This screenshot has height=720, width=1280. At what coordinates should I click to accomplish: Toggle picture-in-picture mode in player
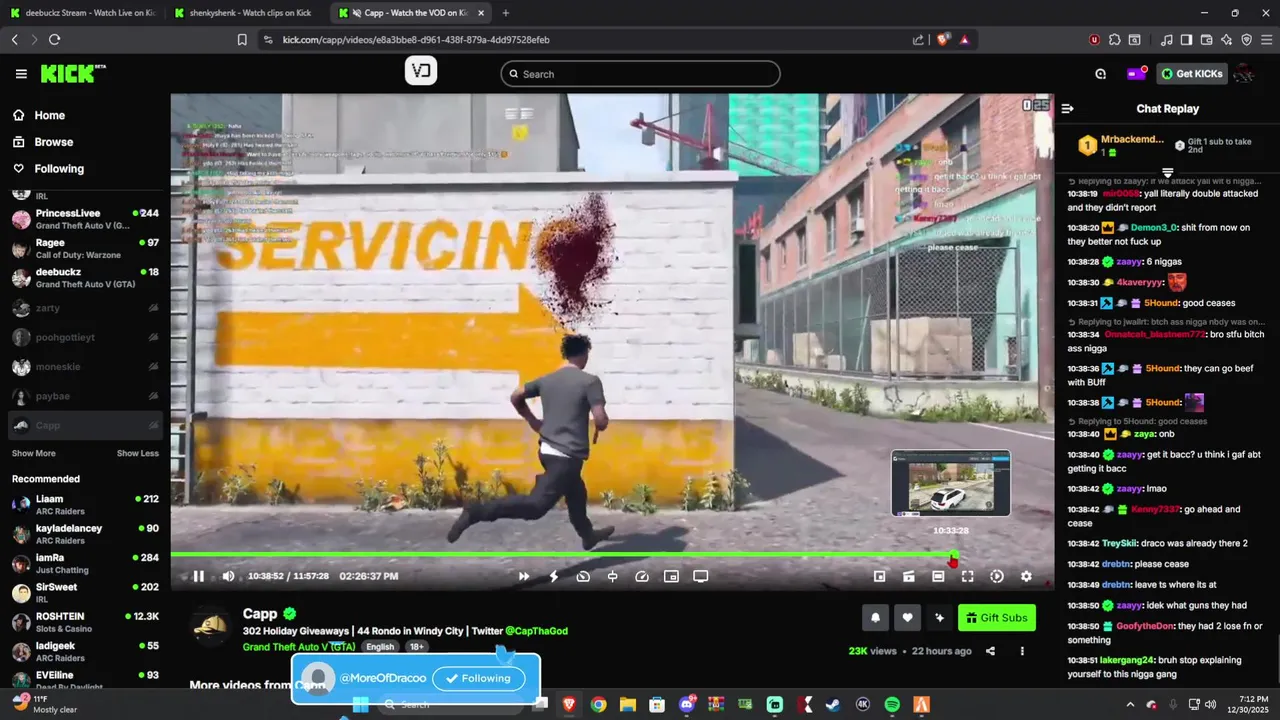(x=672, y=576)
